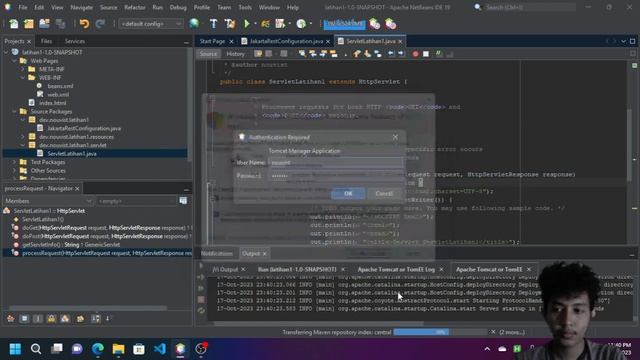This screenshot has height=360, width=640.
Task: Click the User Name input field
Action: pos(336,163)
